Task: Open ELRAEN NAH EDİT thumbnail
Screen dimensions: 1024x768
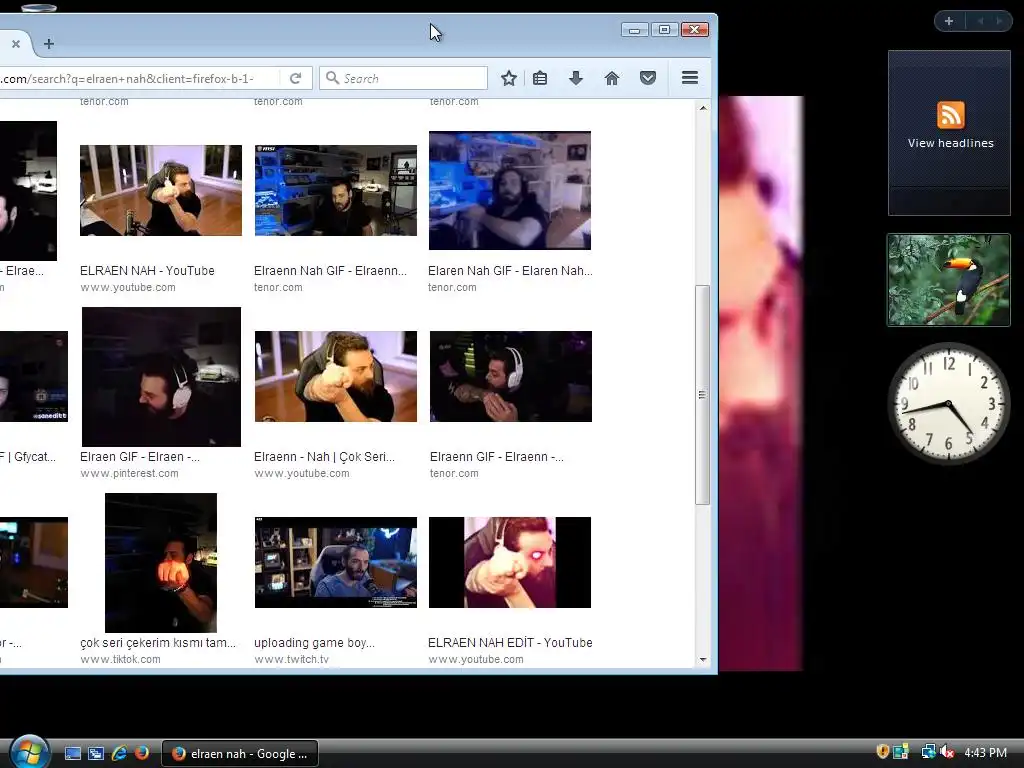Action: [510, 562]
